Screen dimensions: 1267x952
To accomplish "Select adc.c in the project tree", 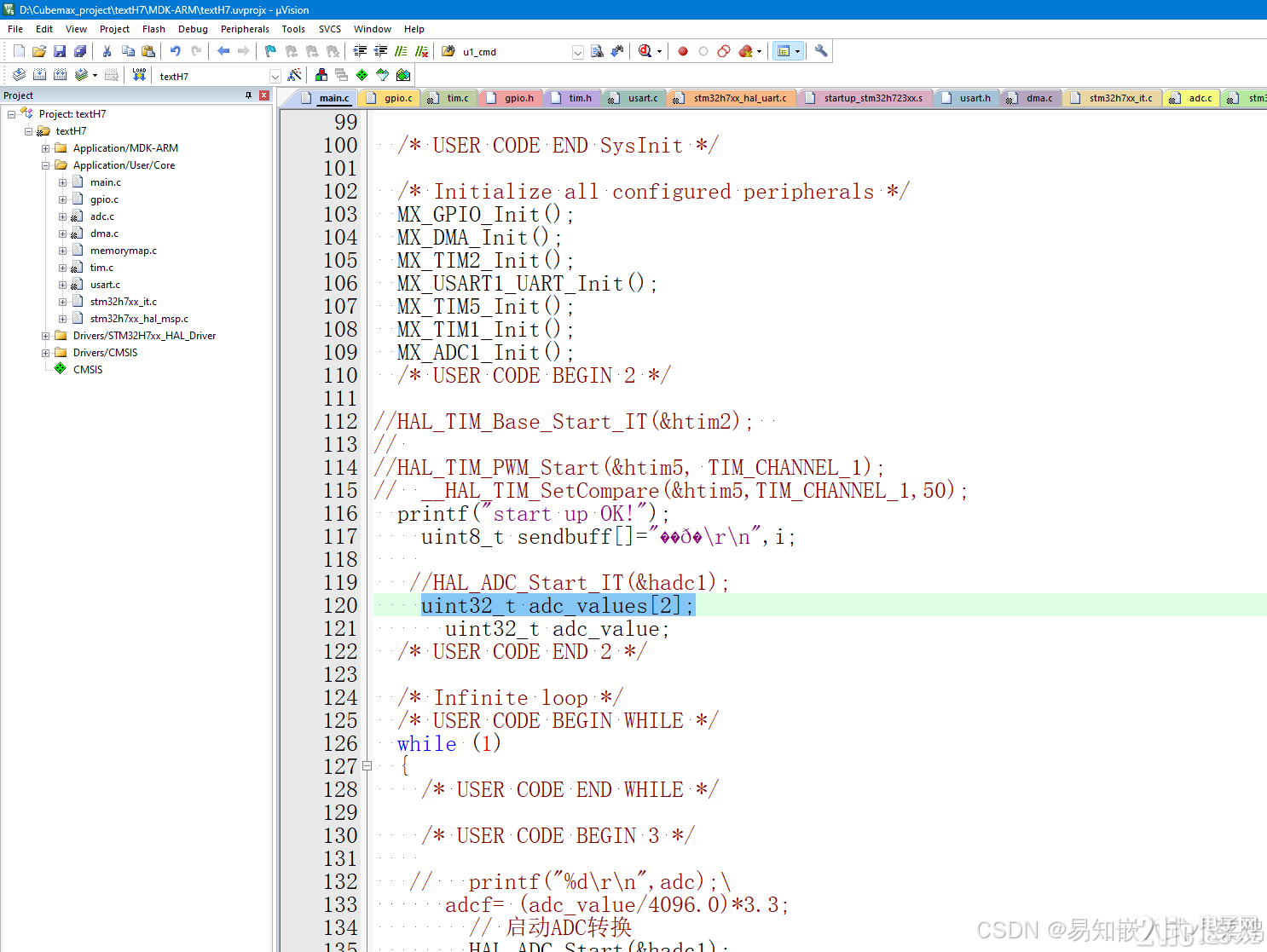I will click(x=101, y=216).
